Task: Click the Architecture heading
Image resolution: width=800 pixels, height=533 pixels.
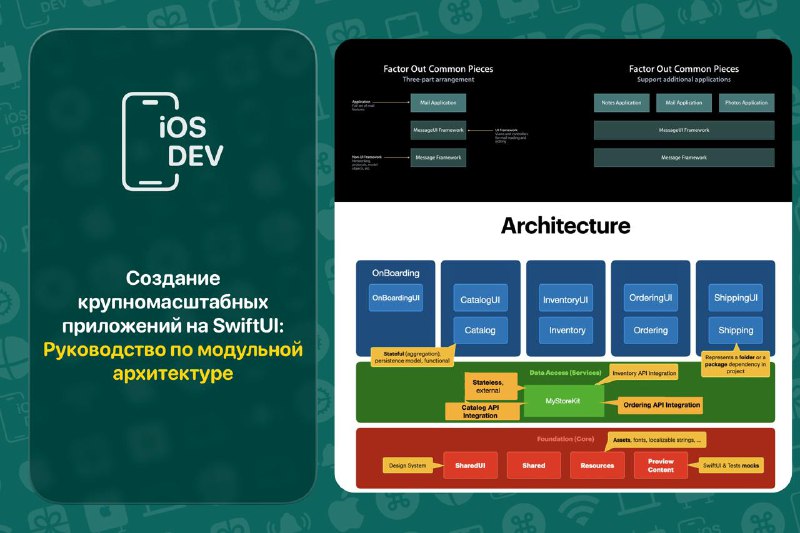Action: click(x=565, y=225)
